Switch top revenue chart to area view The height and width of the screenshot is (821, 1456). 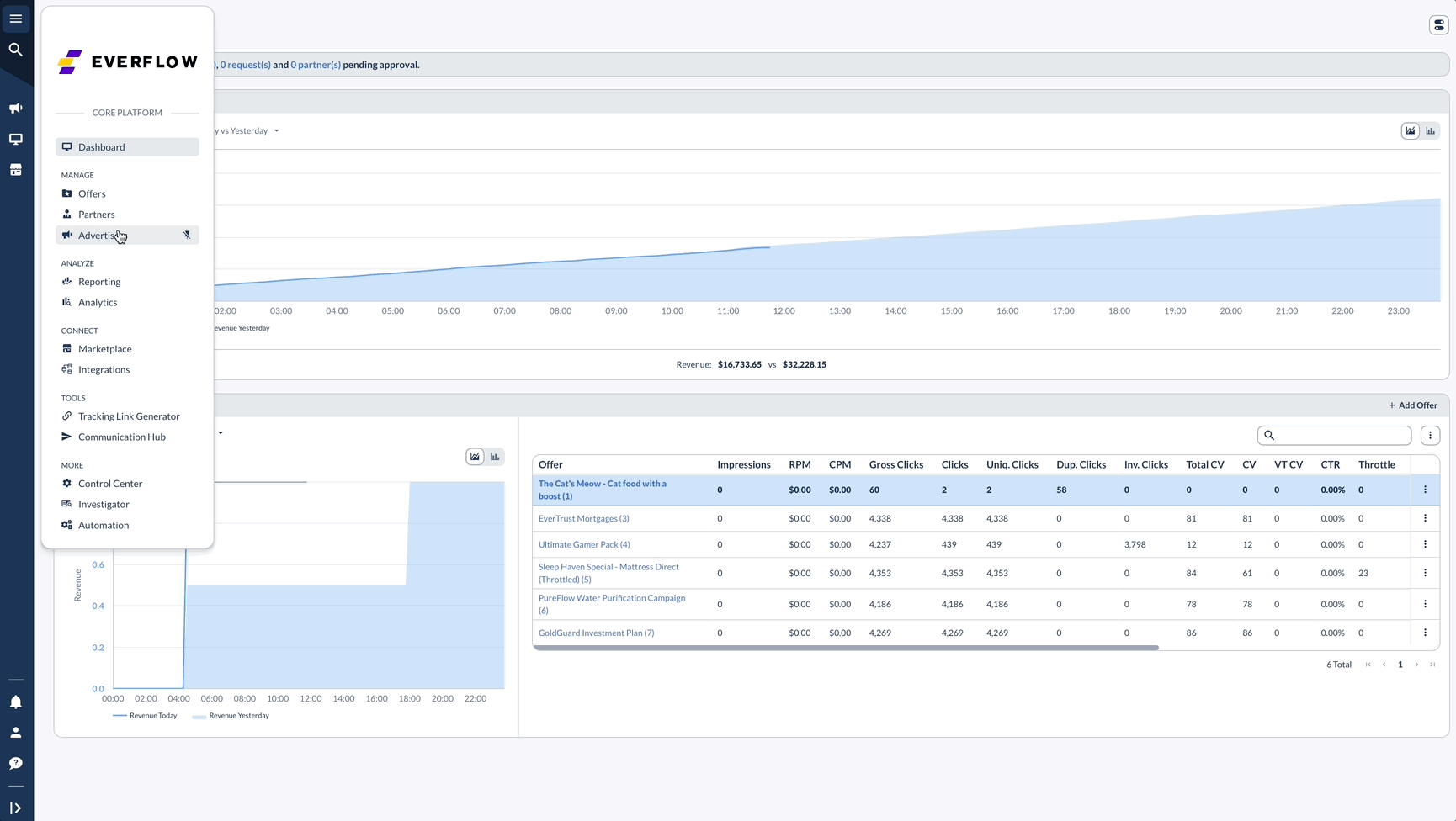pyautogui.click(x=1411, y=131)
